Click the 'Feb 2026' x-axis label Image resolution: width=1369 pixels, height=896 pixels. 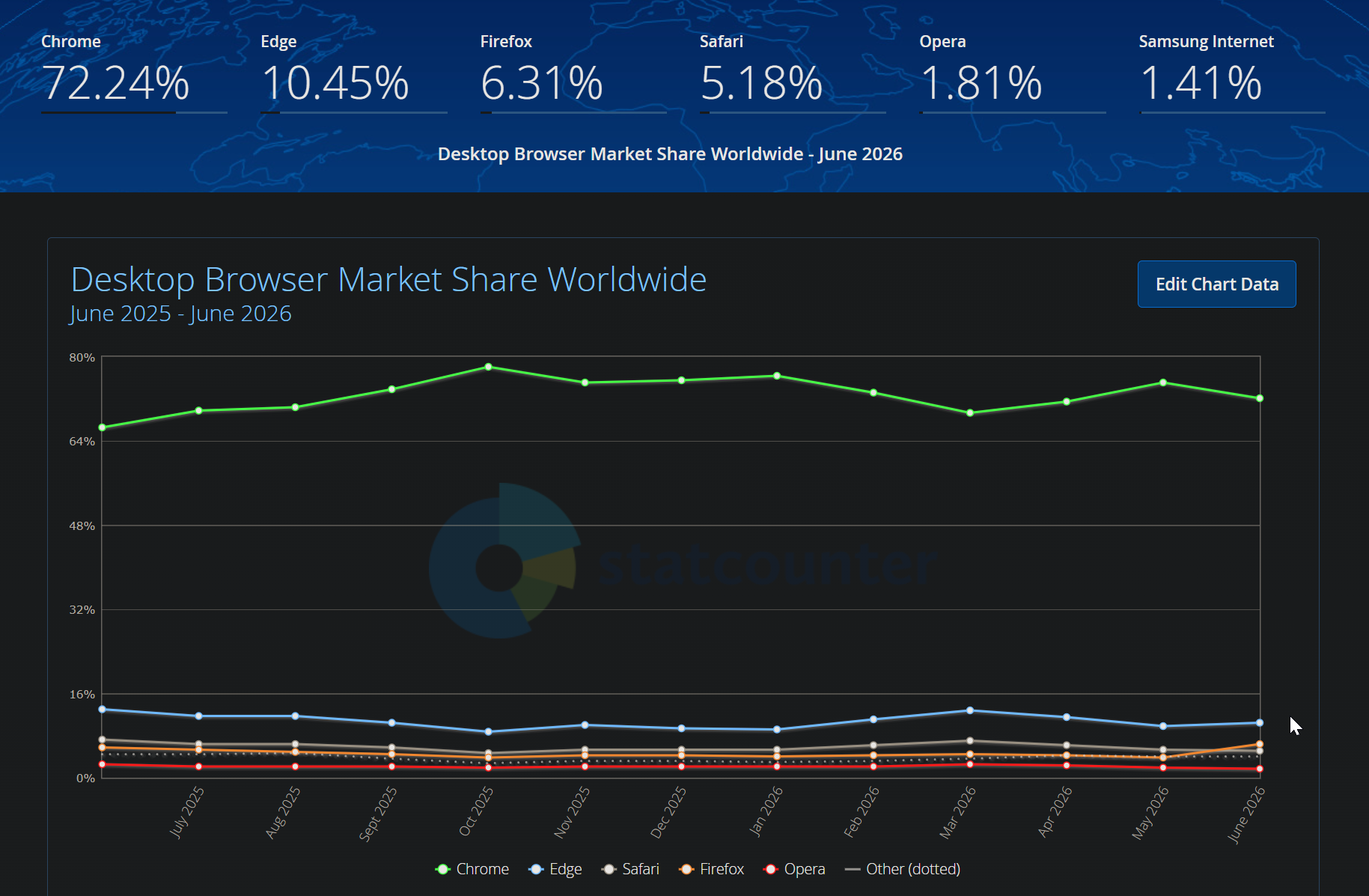(x=862, y=811)
